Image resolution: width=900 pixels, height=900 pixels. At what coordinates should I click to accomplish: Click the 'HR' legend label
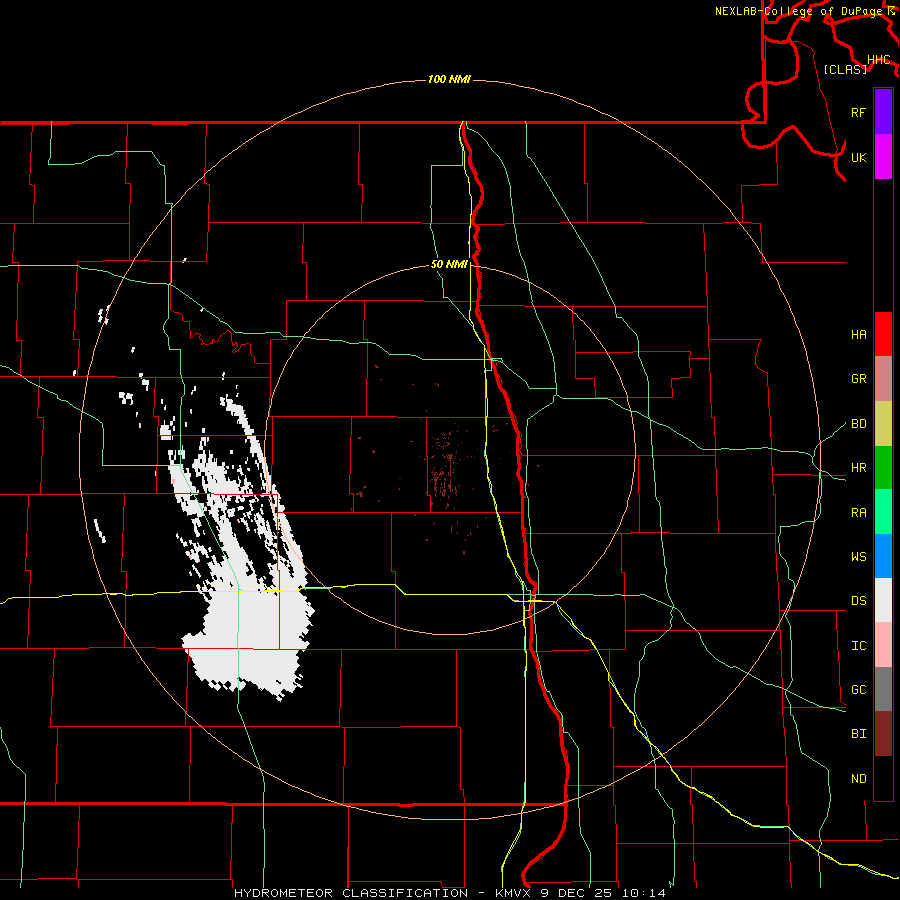[x=858, y=468]
